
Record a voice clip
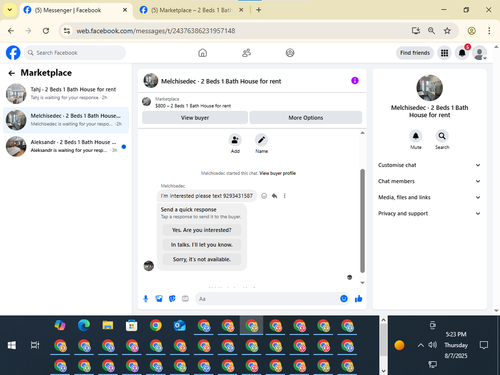(146, 299)
